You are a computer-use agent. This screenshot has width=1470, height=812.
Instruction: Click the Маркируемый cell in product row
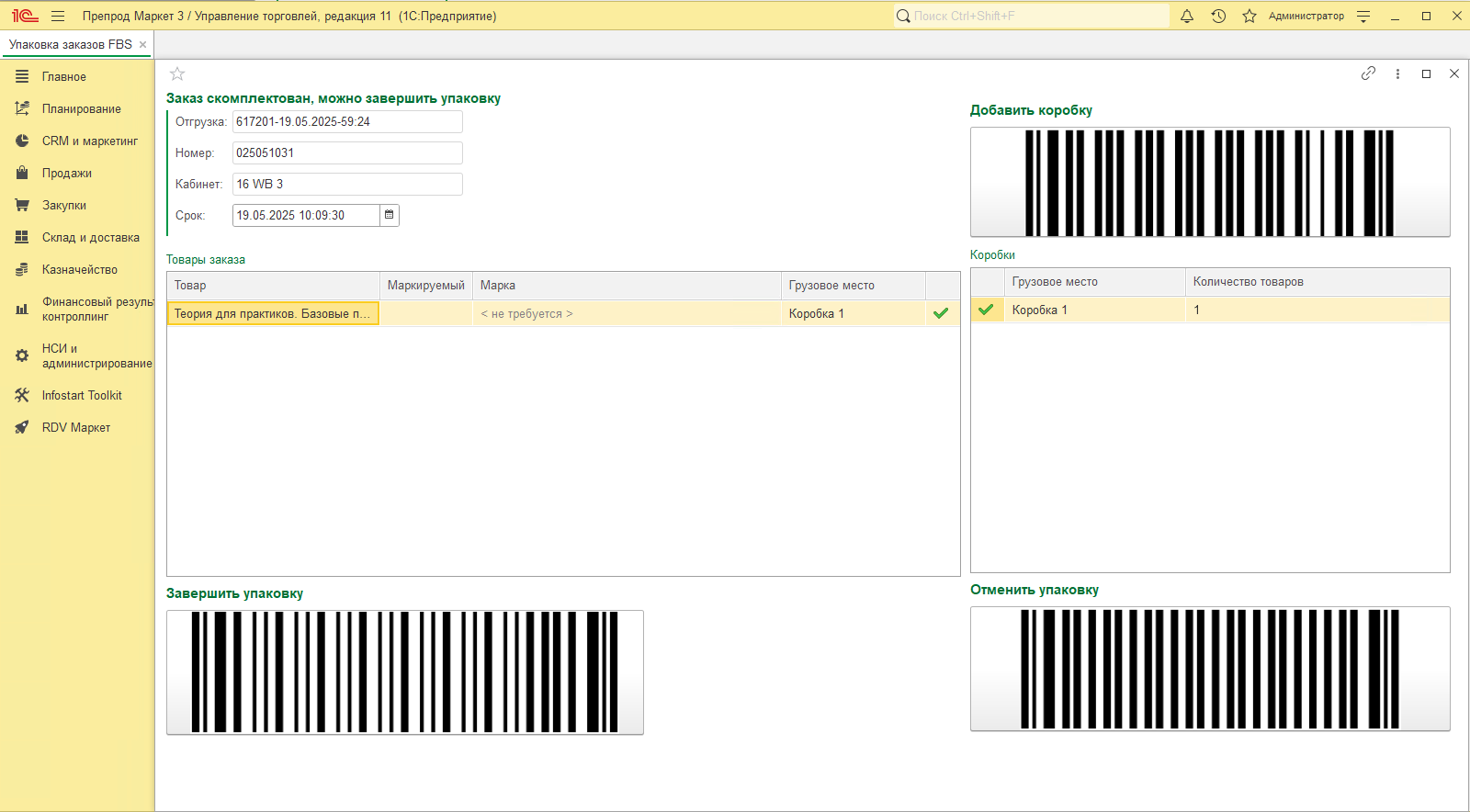pos(425,314)
